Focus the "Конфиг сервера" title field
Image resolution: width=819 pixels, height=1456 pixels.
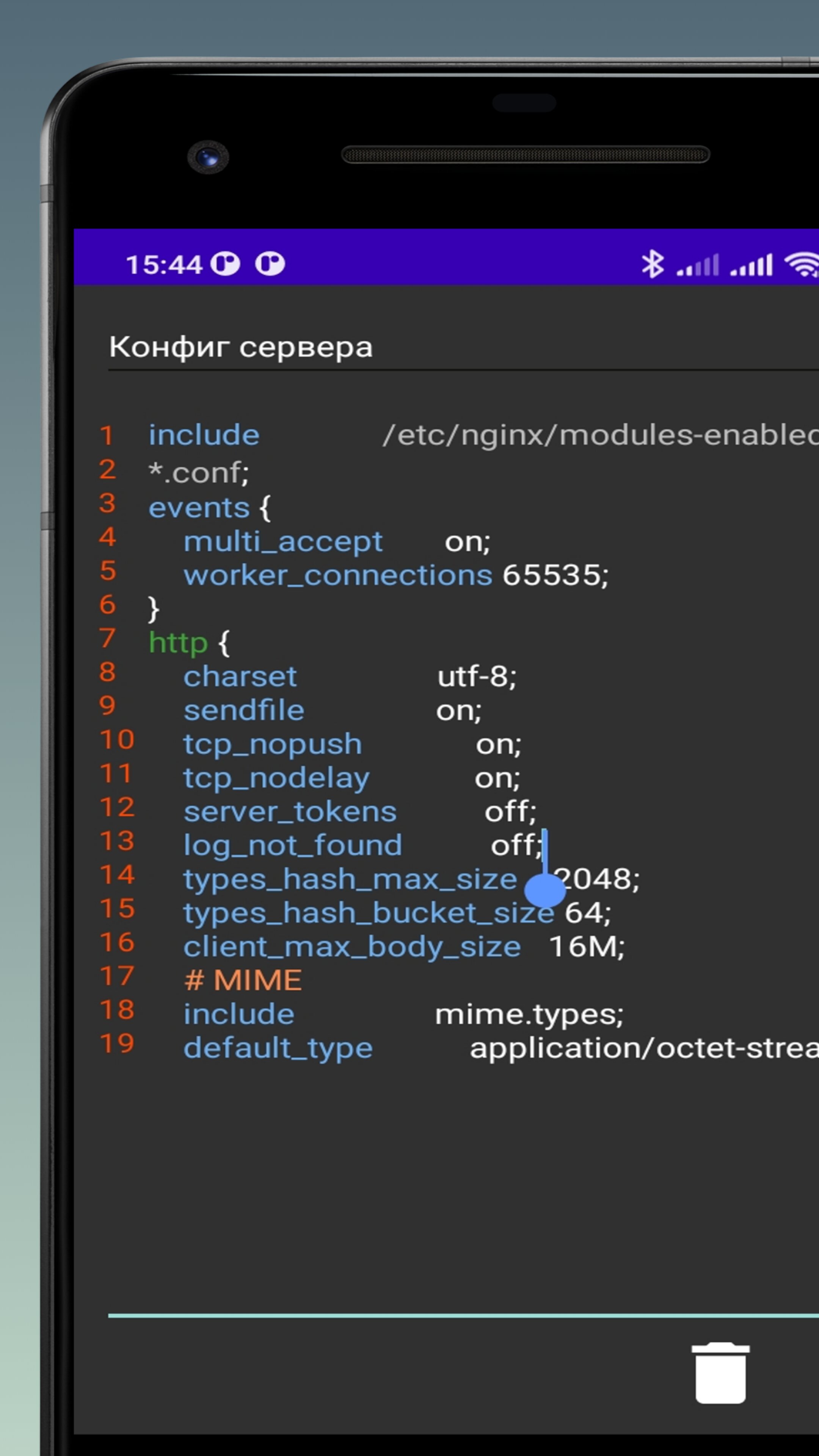(463, 347)
